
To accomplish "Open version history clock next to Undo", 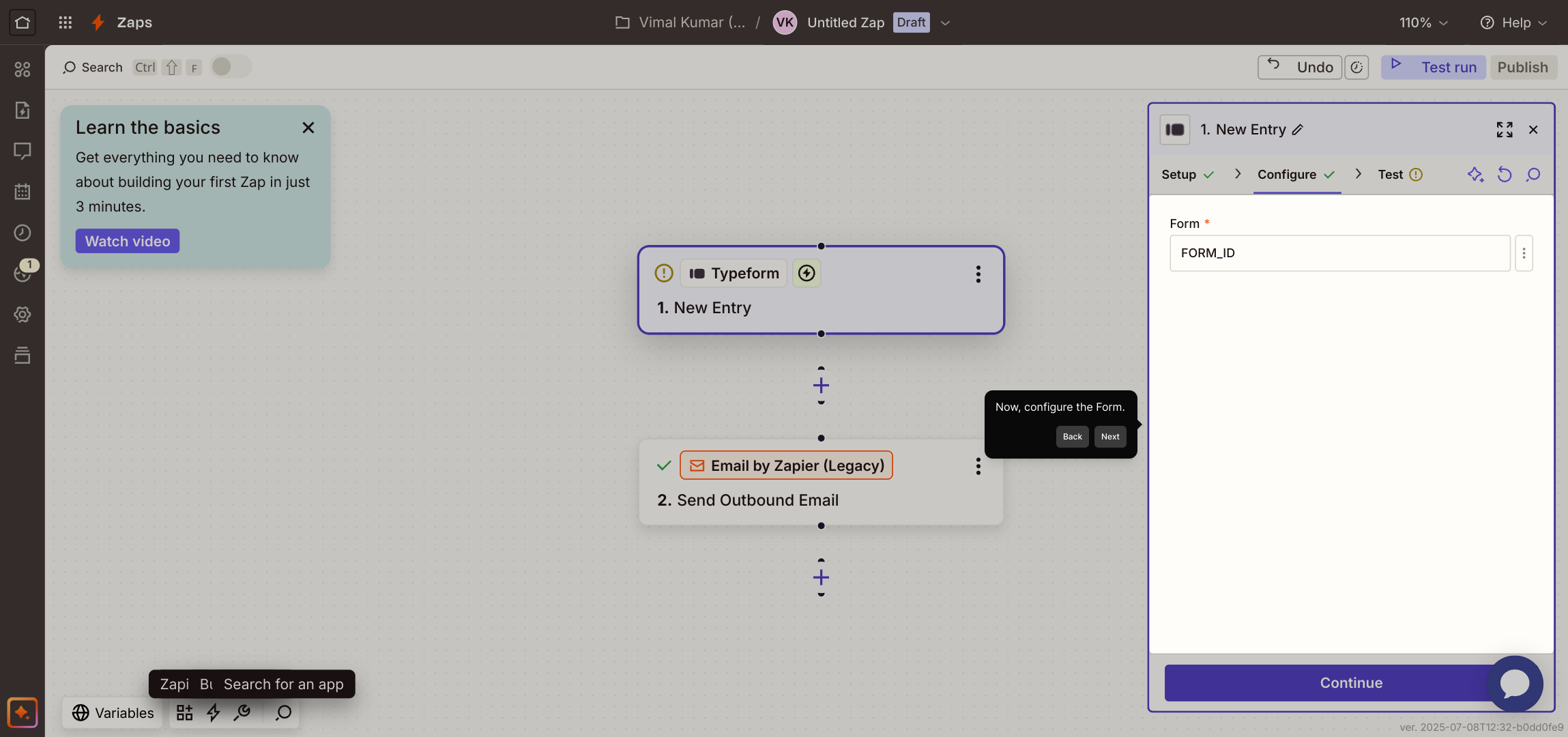I will (x=1356, y=68).
